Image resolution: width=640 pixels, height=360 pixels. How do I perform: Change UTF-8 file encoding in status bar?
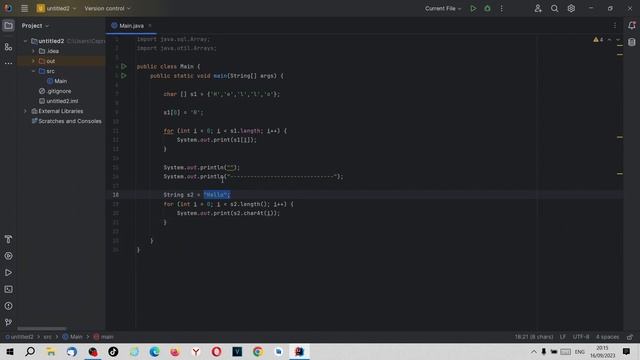click(581, 337)
